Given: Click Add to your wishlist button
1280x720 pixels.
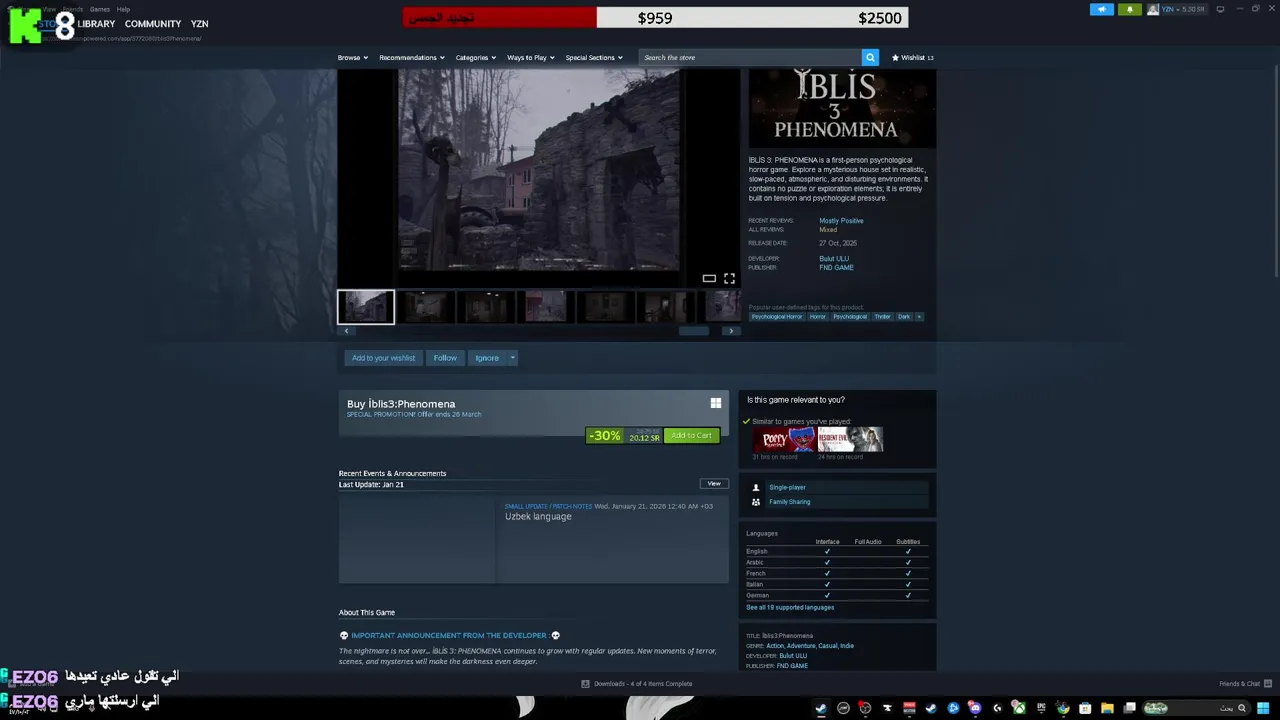Looking at the screenshot, I should click(383, 358).
